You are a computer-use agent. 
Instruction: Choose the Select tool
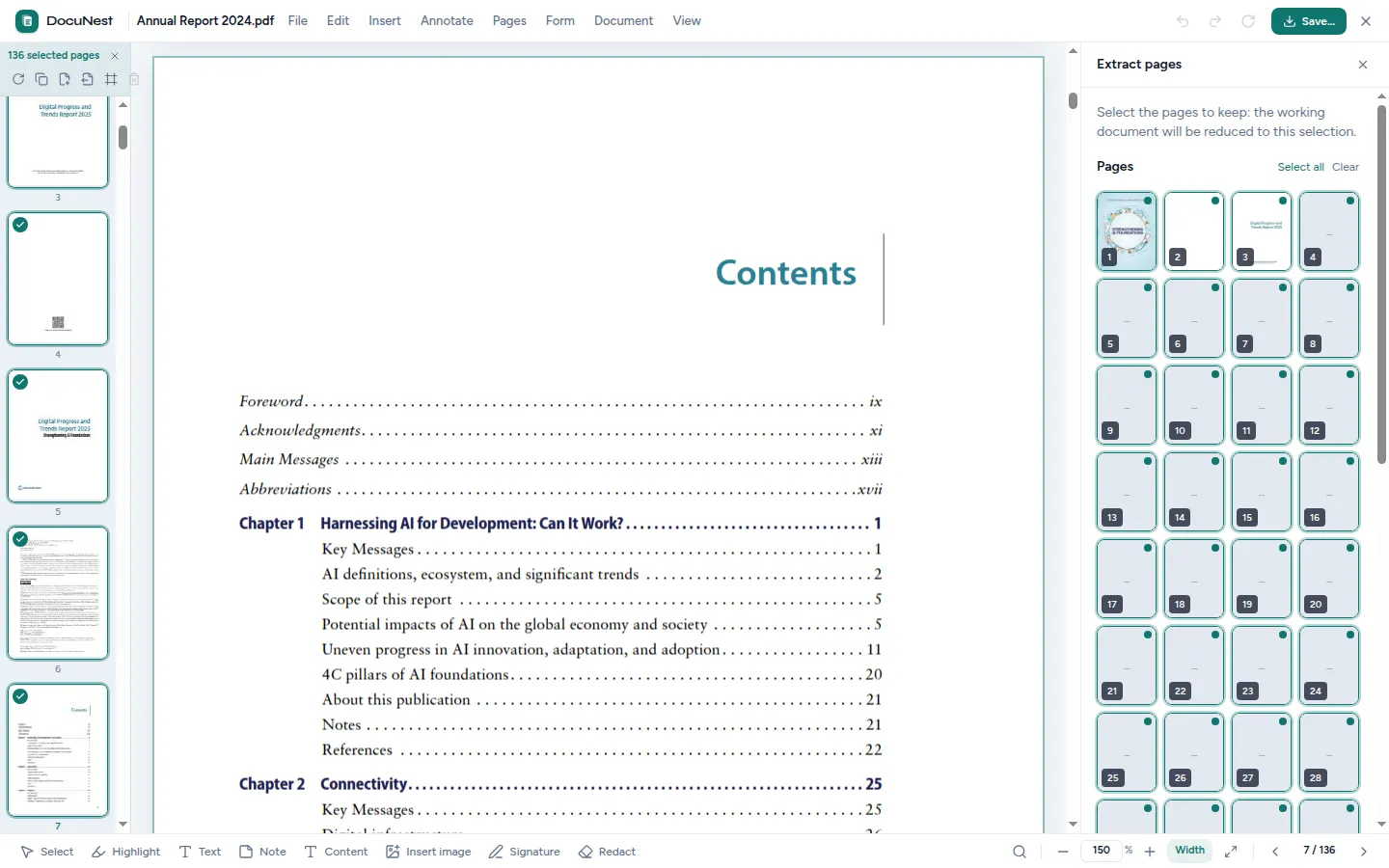pos(47,852)
